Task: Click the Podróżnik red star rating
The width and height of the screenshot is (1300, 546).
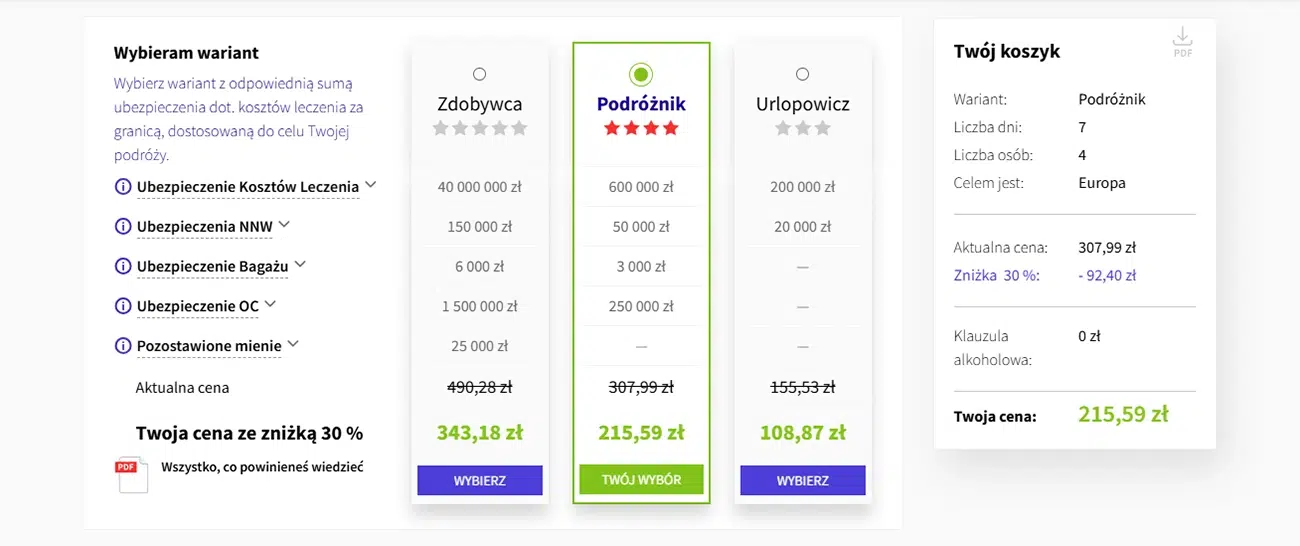Action: point(641,128)
